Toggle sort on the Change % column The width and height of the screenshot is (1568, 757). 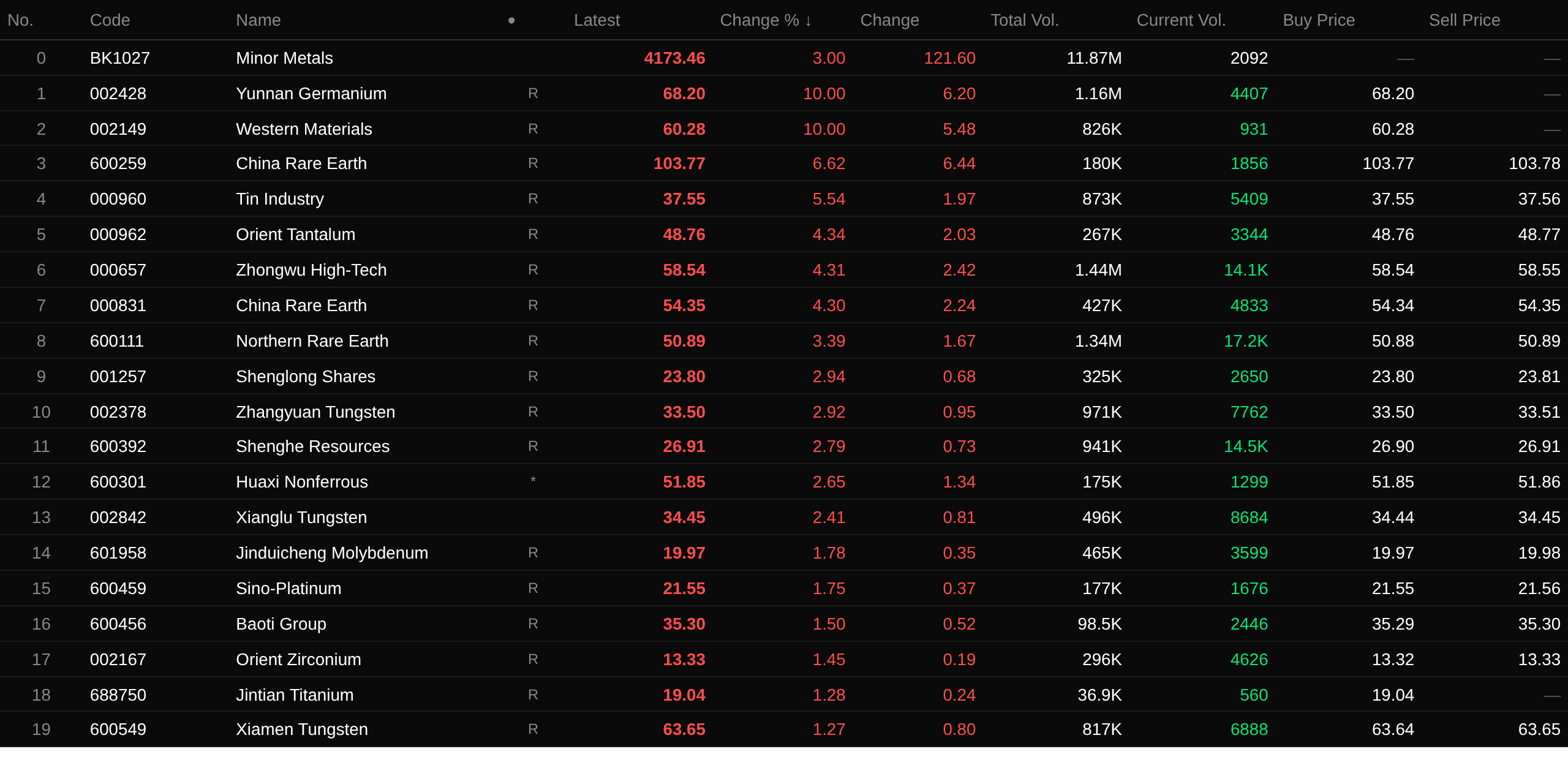(766, 20)
